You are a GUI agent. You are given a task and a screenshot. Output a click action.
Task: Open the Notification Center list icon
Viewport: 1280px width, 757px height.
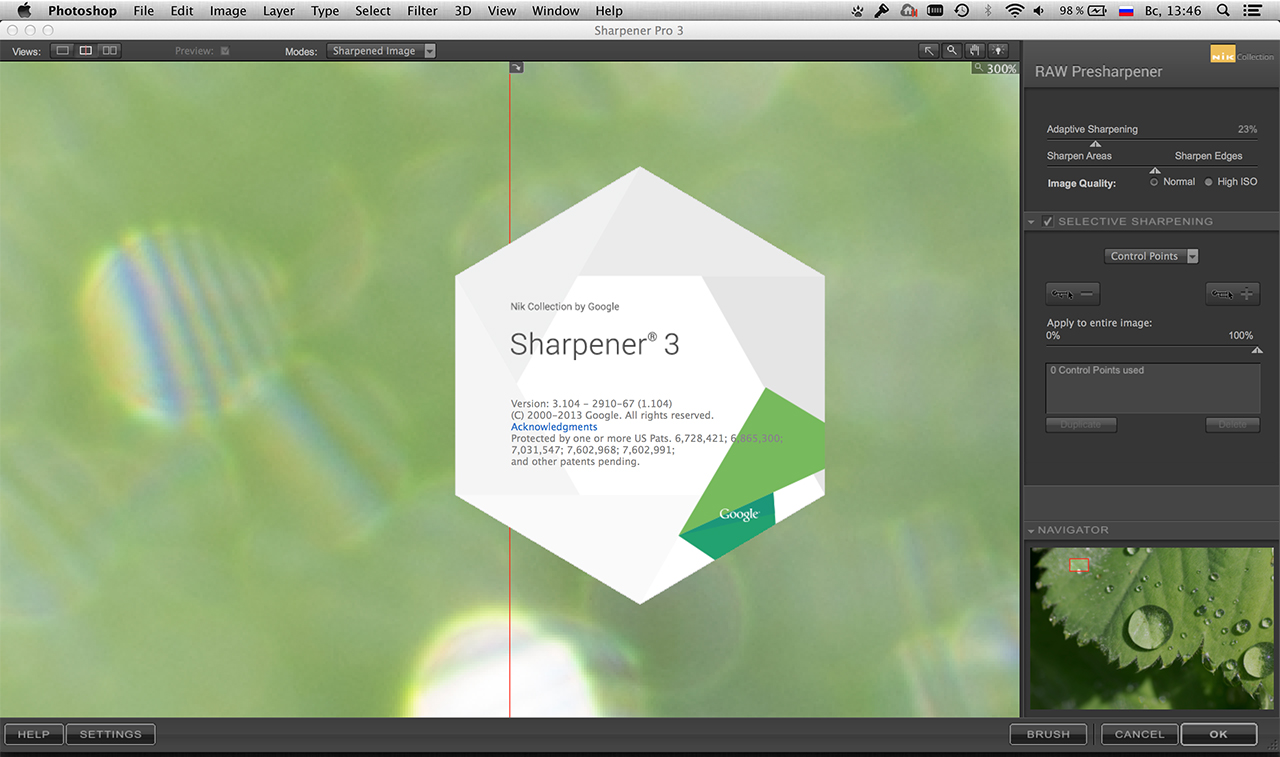1254,11
